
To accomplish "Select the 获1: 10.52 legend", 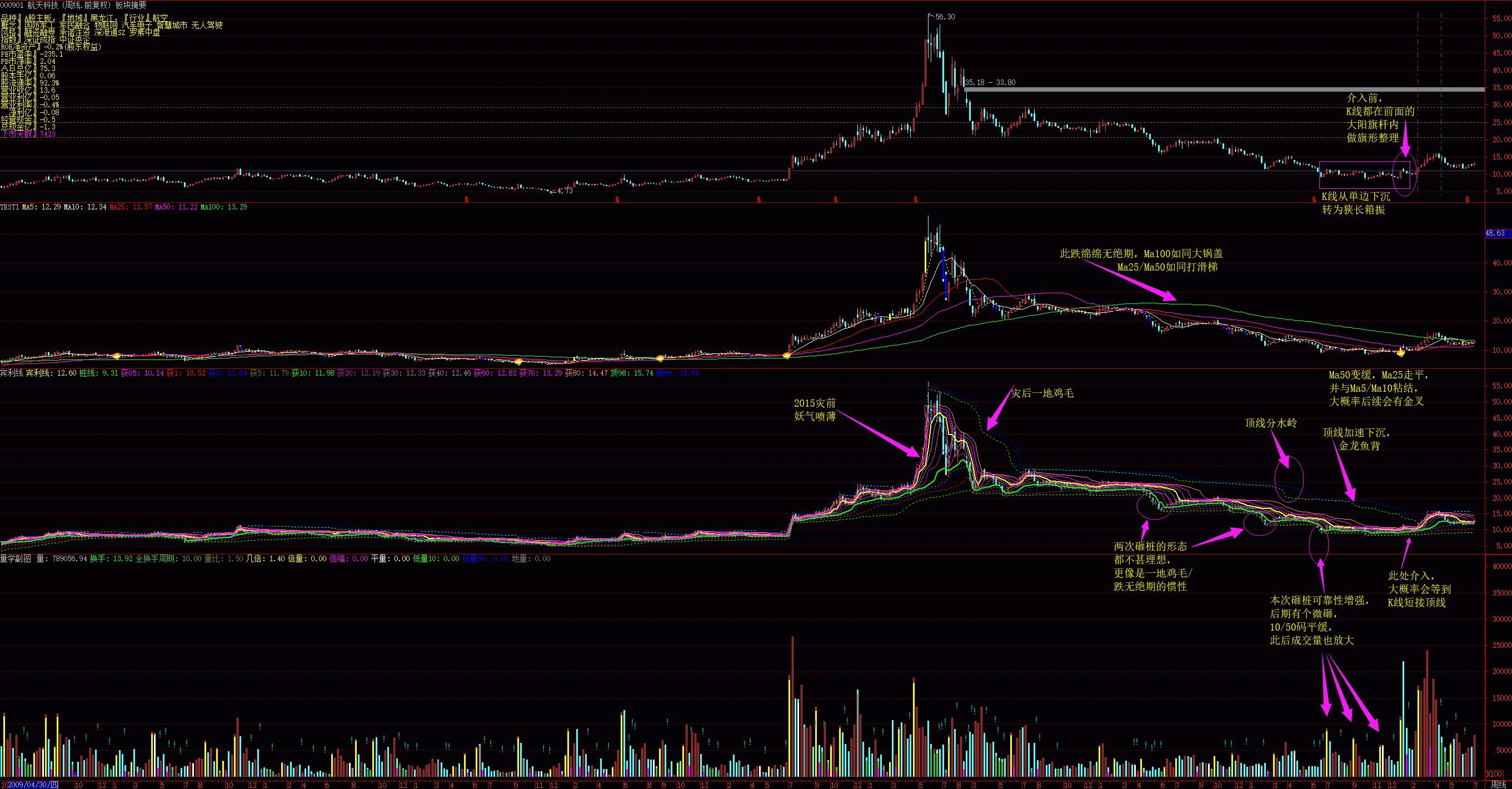I will [x=186, y=373].
